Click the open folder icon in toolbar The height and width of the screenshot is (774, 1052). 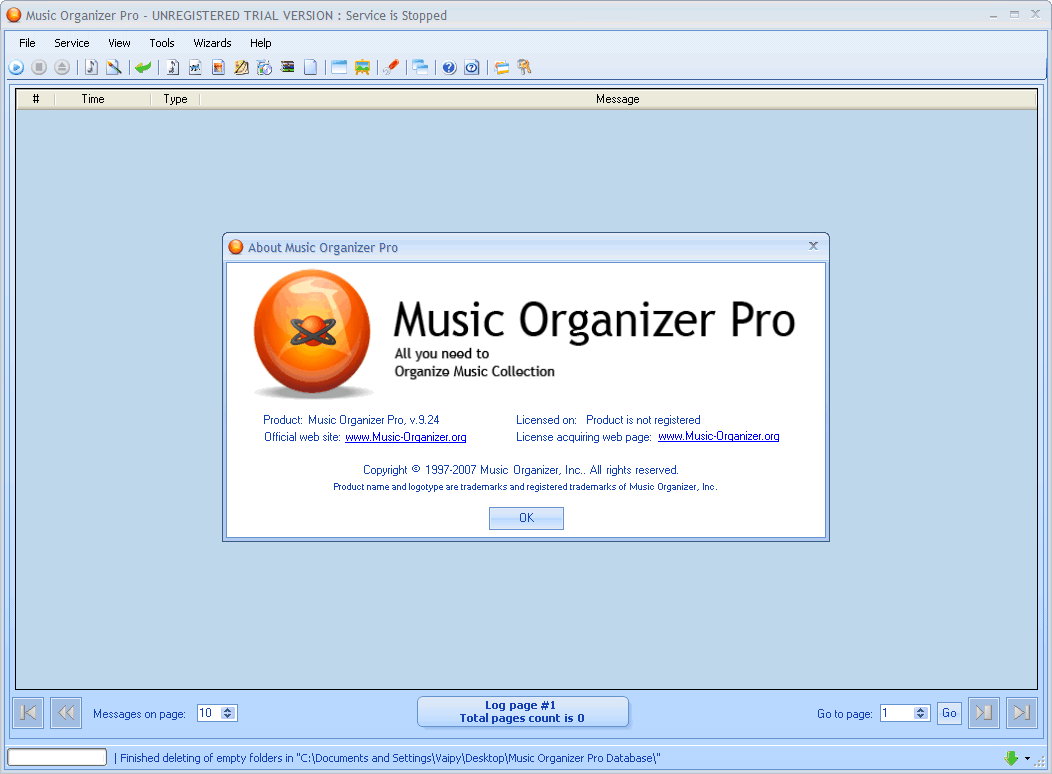coord(501,67)
